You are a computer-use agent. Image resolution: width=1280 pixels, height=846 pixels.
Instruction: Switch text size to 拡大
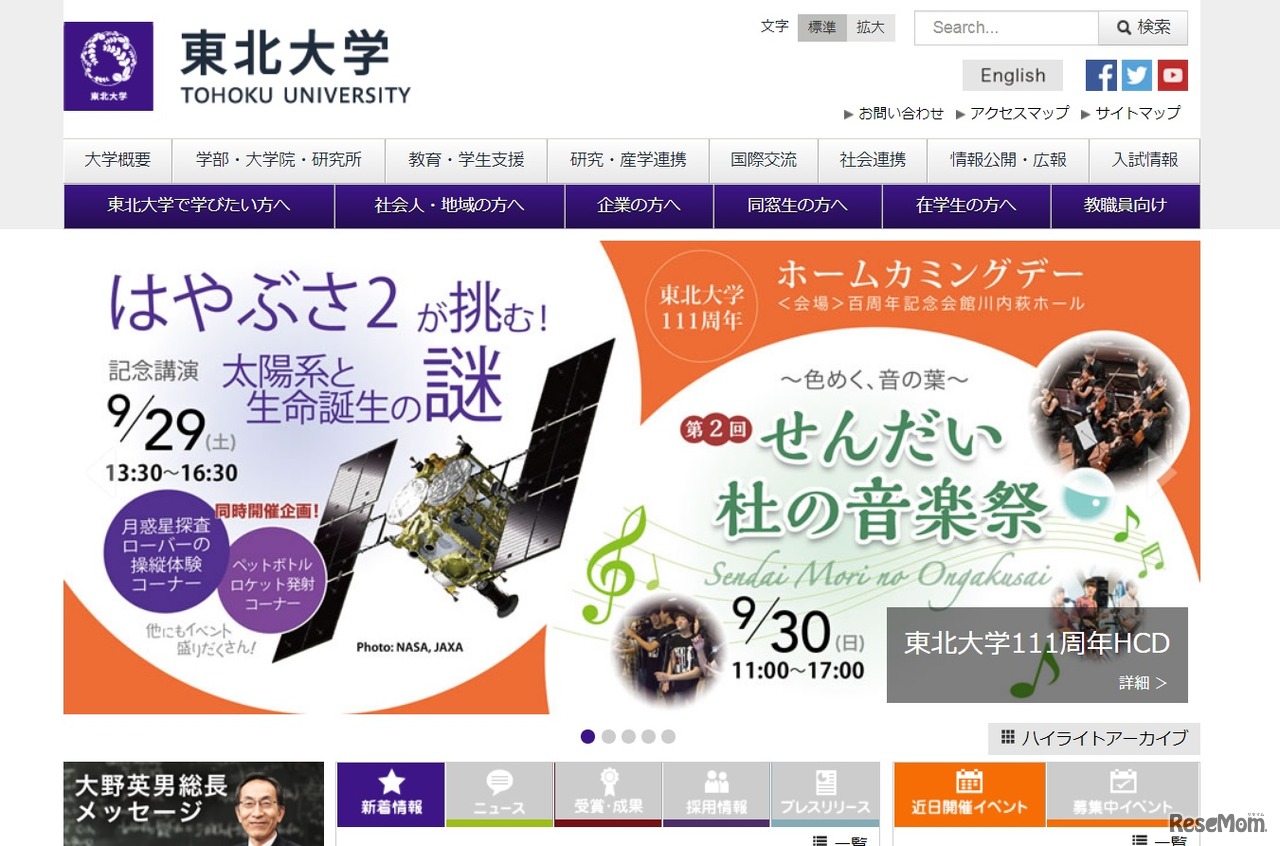click(x=870, y=28)
